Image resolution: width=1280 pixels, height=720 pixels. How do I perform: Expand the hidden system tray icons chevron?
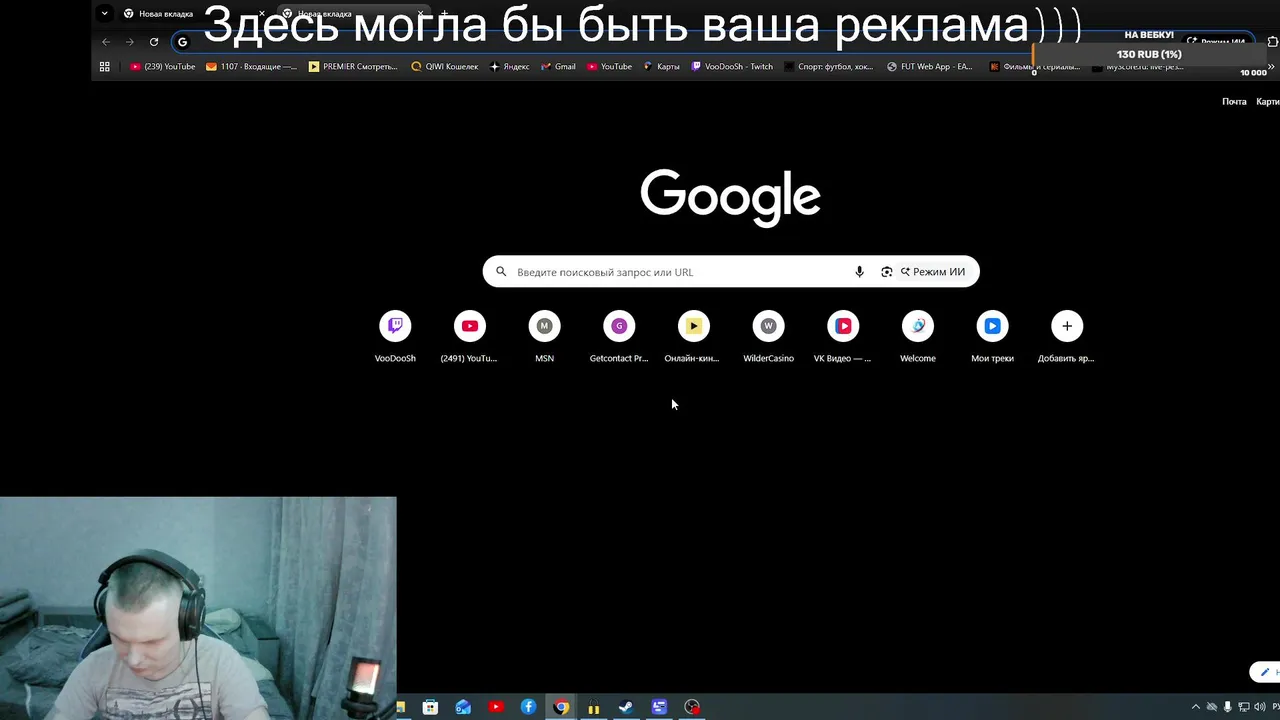(x=1195, y=707)
